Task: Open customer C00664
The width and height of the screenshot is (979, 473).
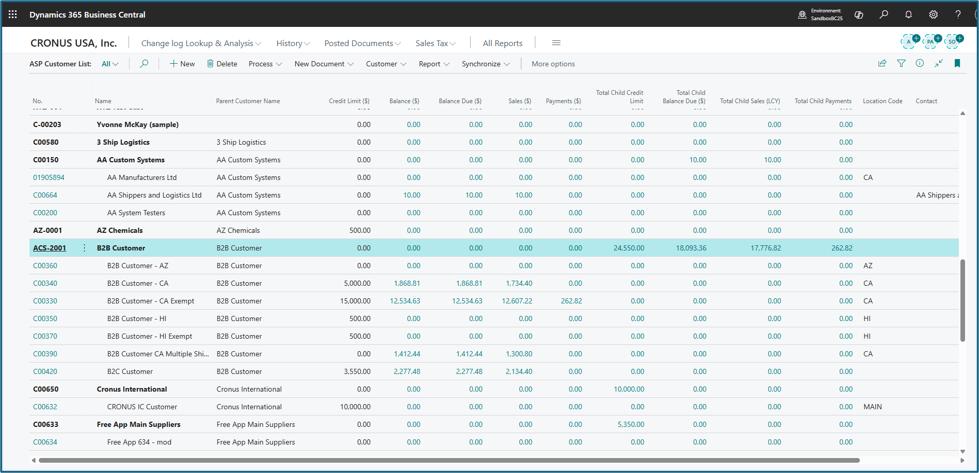Action: tap(45, 195)
